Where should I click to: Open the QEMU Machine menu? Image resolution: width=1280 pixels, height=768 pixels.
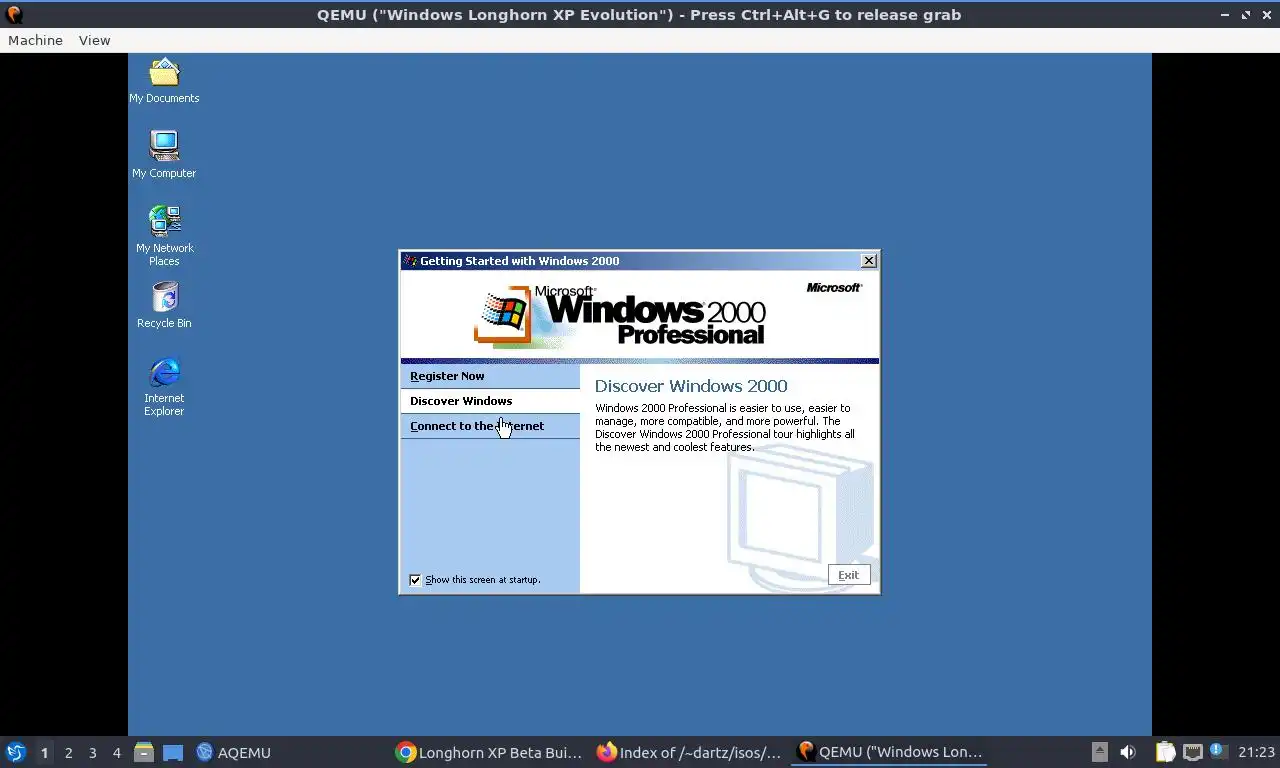click(x=35, y=40)
